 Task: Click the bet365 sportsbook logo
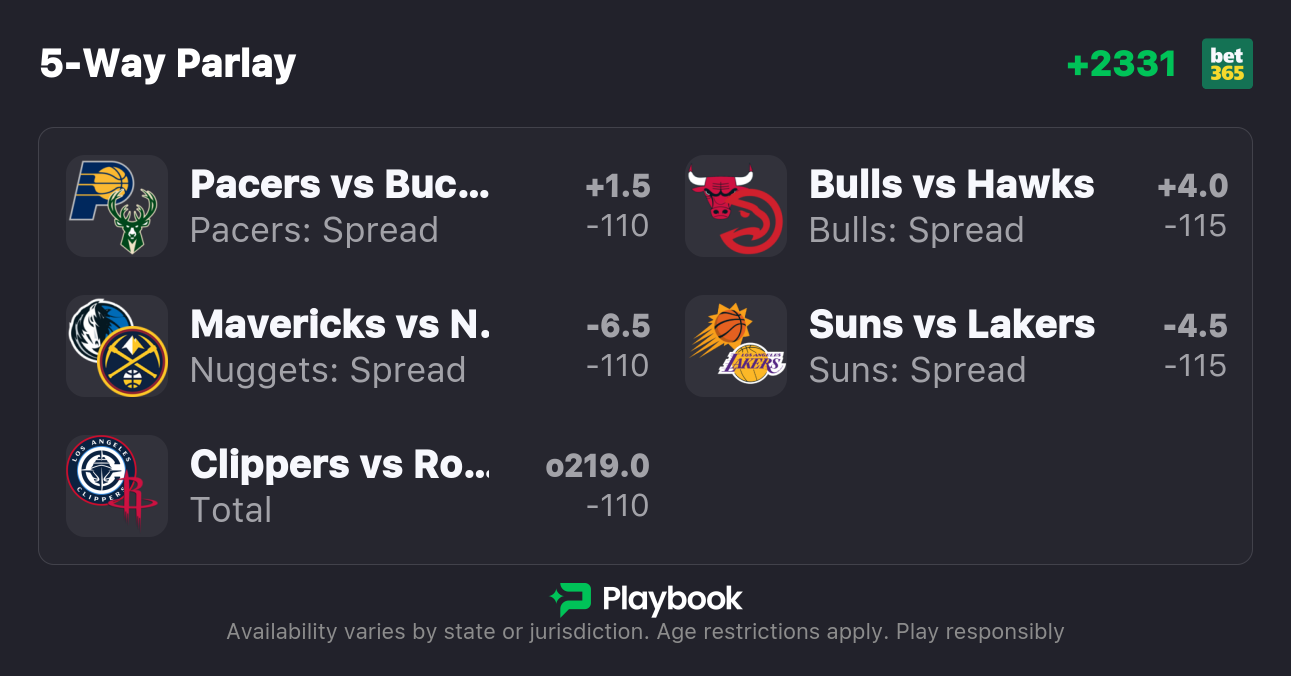click(x=1227, y=64)
